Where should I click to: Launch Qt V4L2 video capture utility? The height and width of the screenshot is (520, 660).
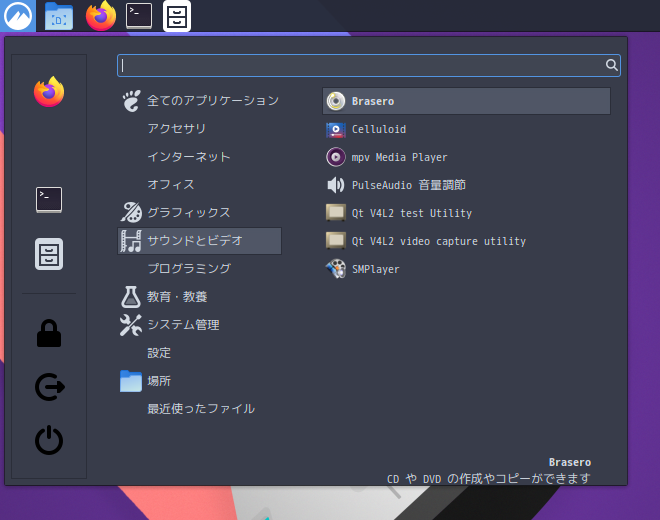point(466,241)
